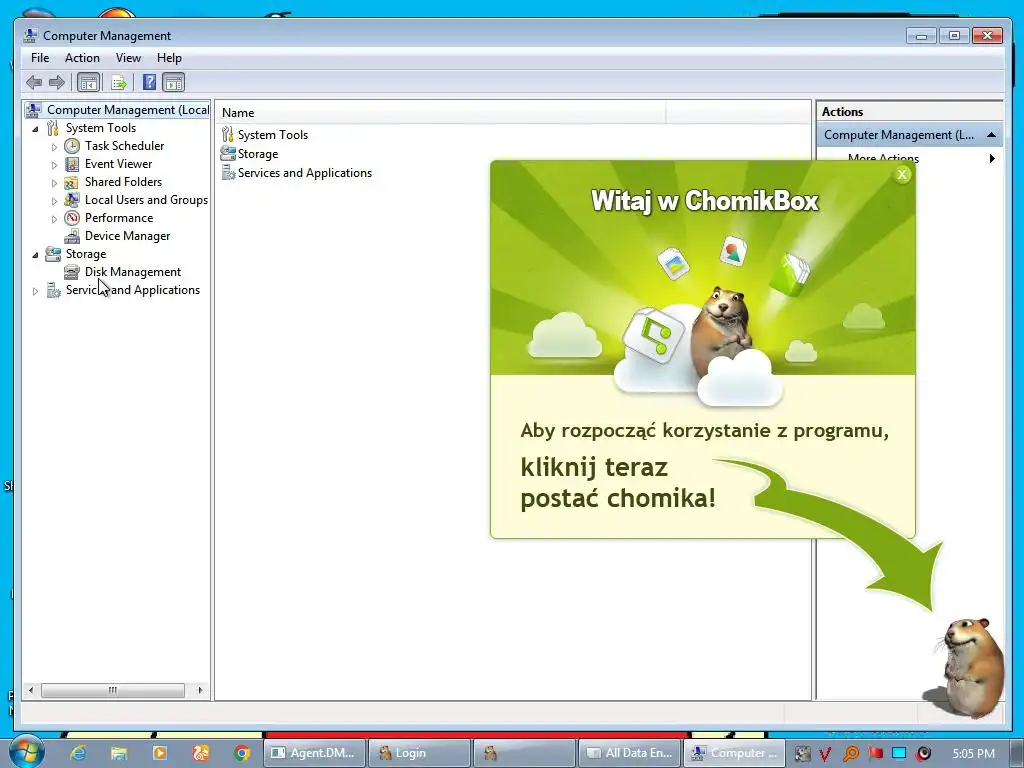Close the ChomikBox welcome popup

coord(902,174)
